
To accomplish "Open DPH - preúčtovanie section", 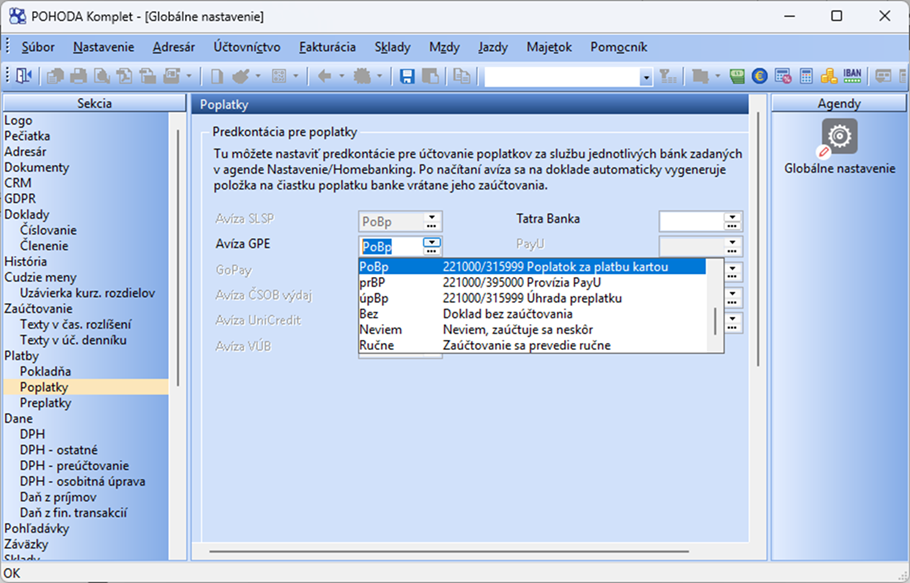I will point(74,465).
